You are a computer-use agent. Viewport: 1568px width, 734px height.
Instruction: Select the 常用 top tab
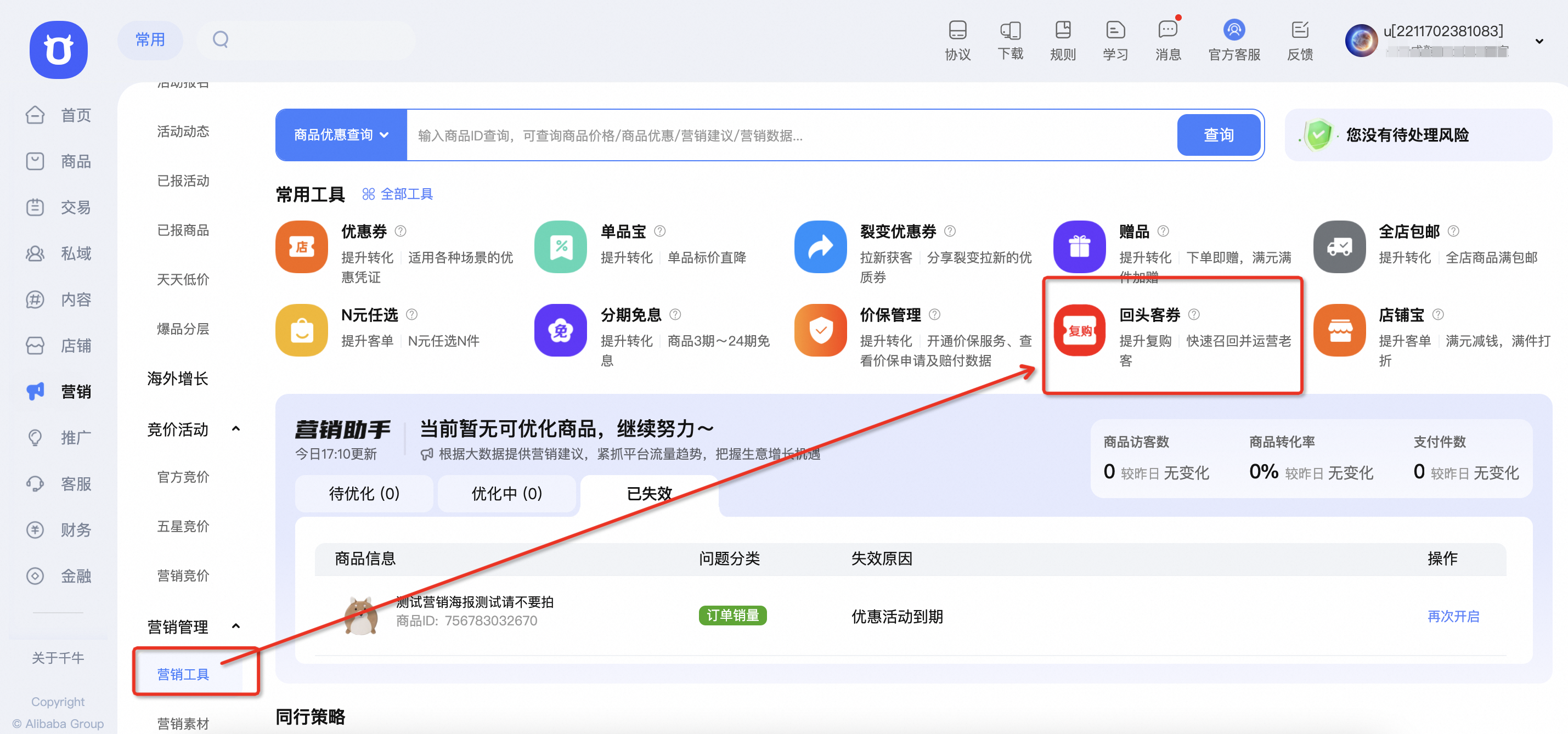150,40
